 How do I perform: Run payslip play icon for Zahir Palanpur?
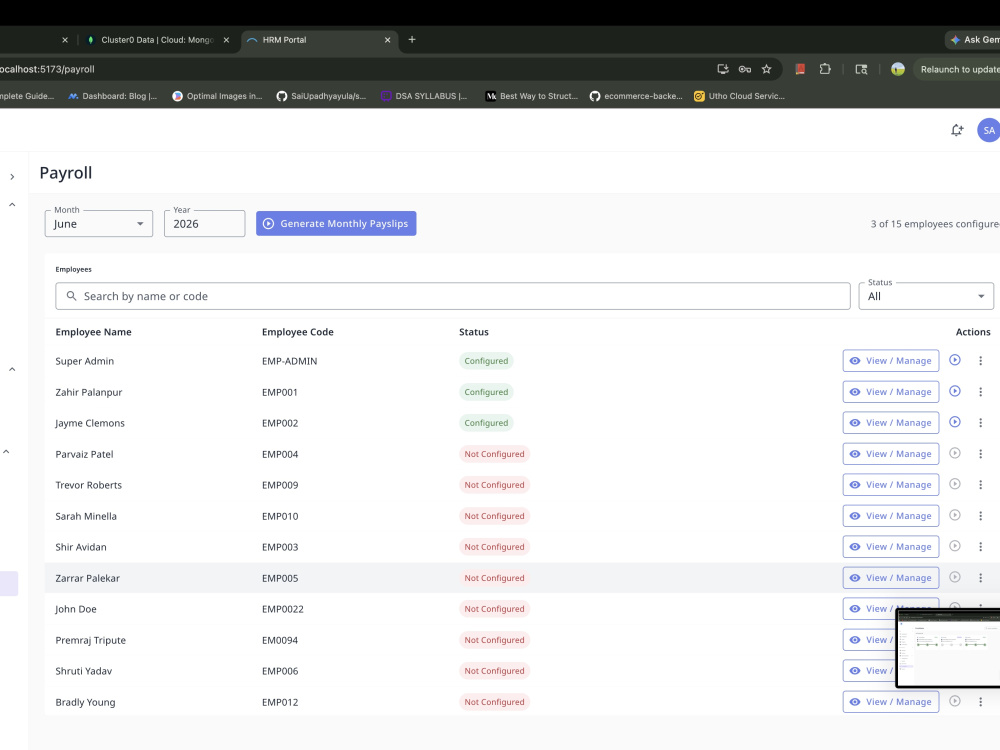point(955,391)
